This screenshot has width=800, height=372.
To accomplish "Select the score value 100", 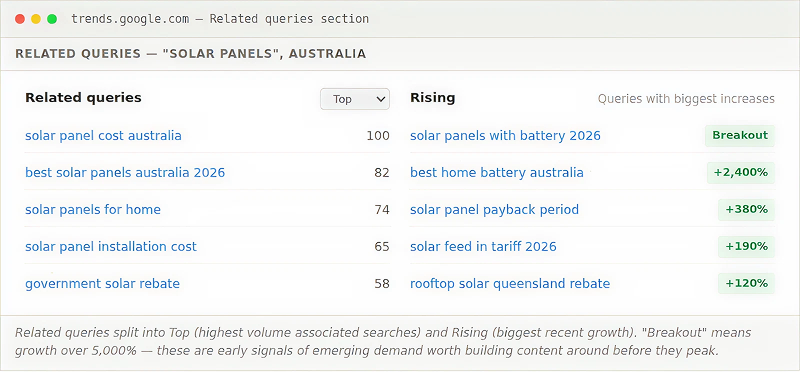I will coord(378,136).
